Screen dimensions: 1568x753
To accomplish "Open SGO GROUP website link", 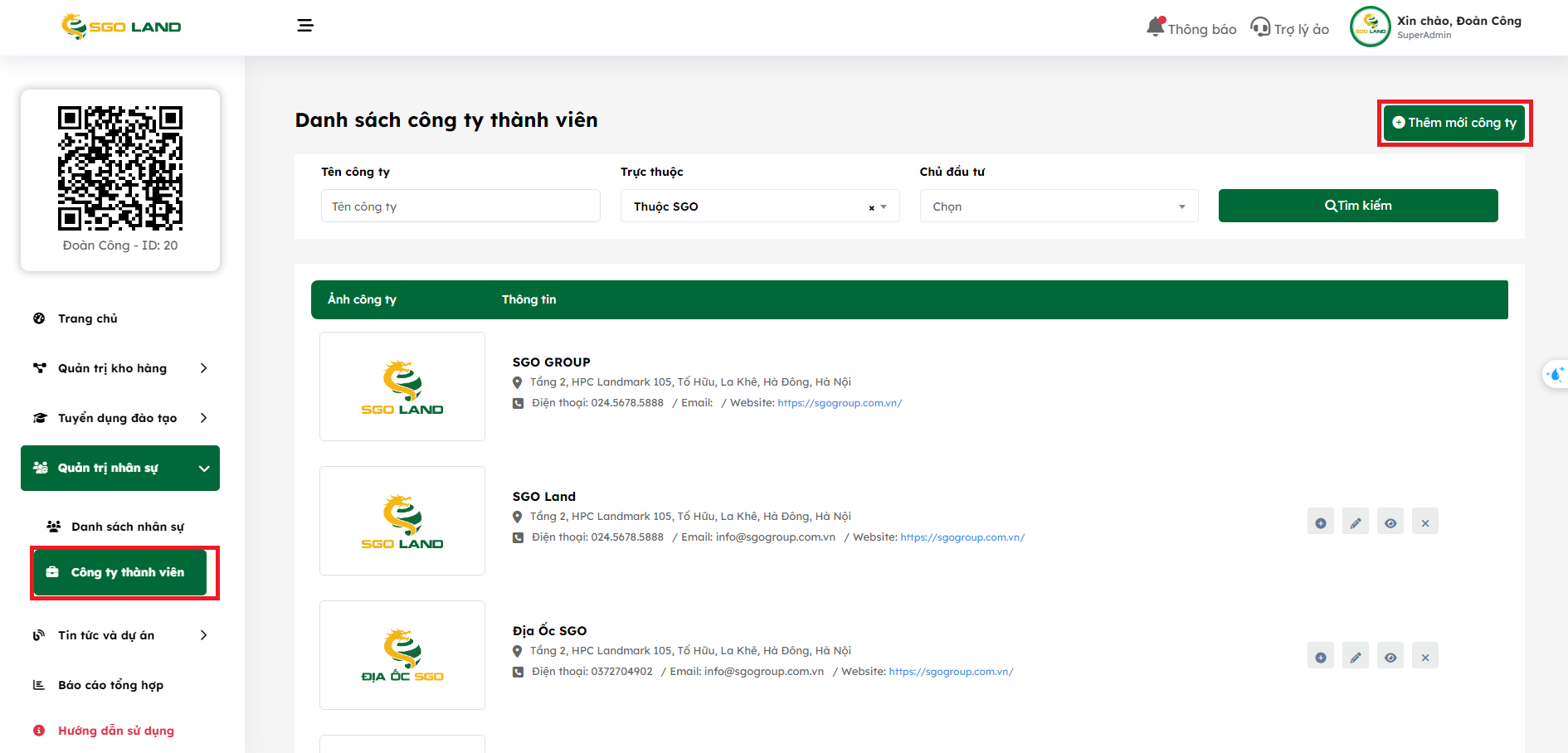I will pyautogui.click(x=840, y=403).
